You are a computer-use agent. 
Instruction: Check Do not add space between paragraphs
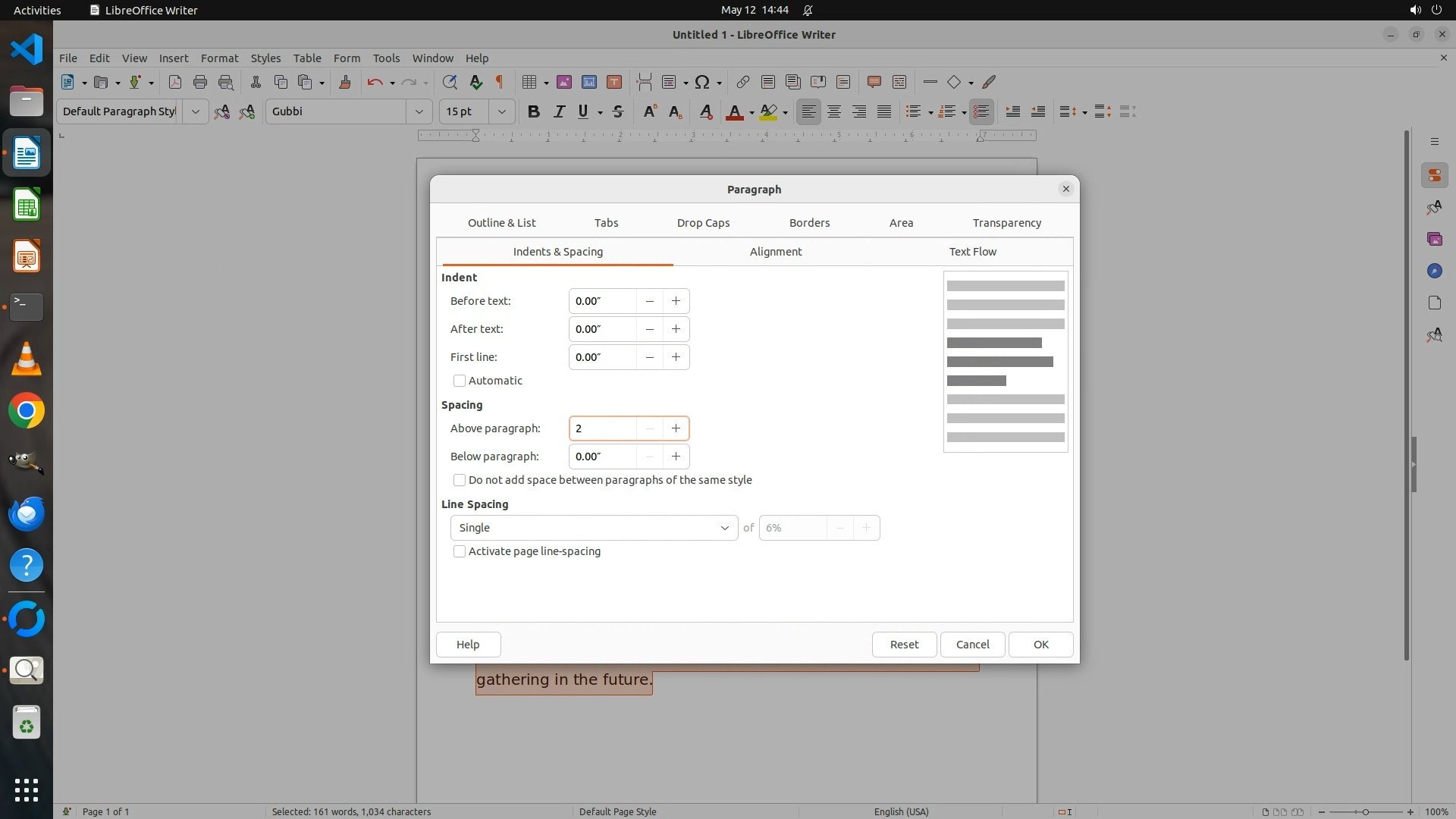pos(460,480)
